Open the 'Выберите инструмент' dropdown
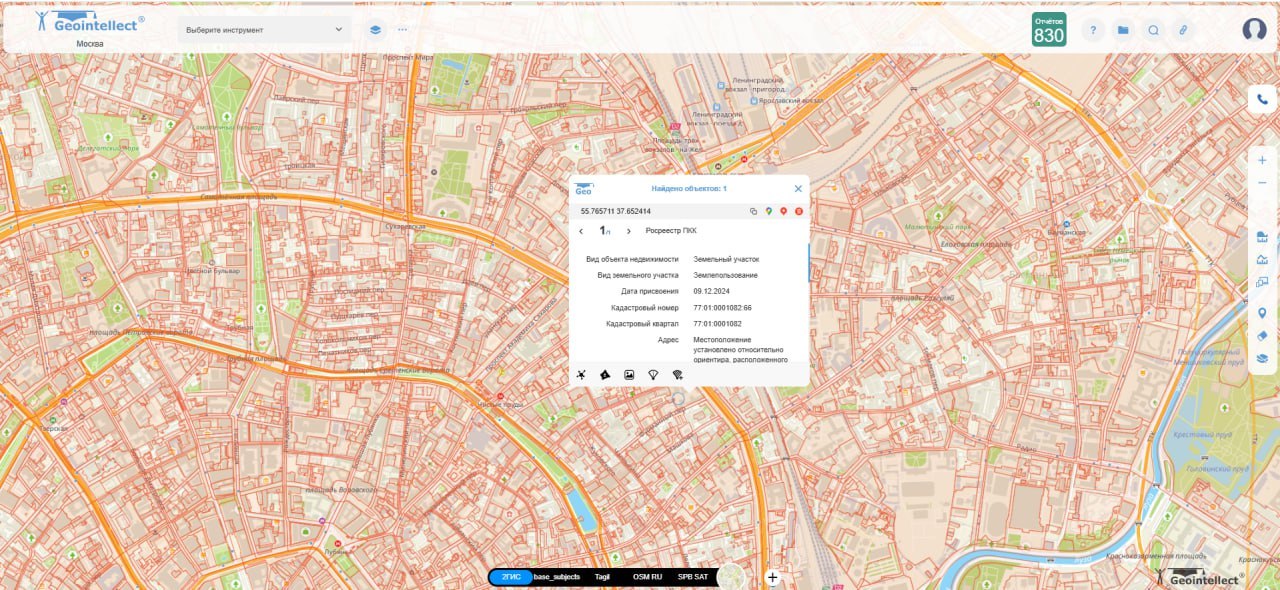 coord(264,30)
